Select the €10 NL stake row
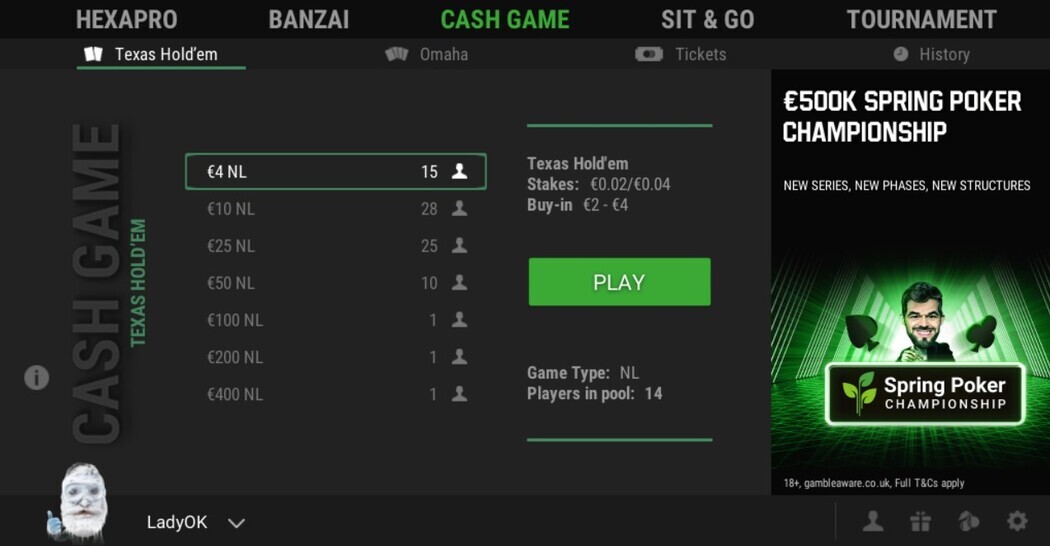 coord(336,209)
